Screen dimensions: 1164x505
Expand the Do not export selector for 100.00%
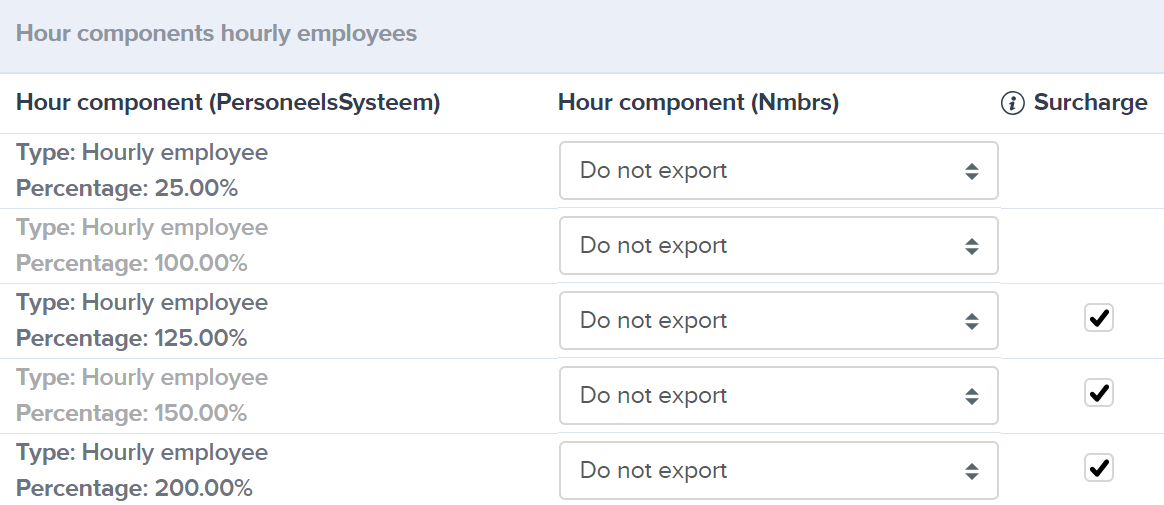click(779, 246)
